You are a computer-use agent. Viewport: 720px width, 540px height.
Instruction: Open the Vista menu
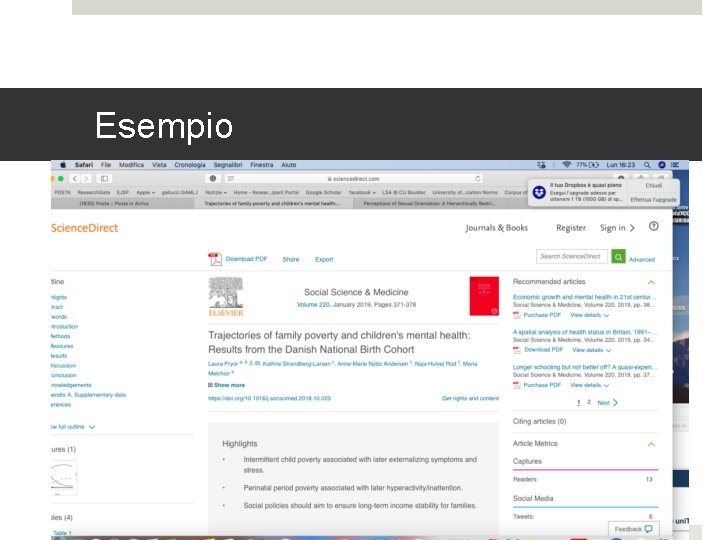pos(159,165)
